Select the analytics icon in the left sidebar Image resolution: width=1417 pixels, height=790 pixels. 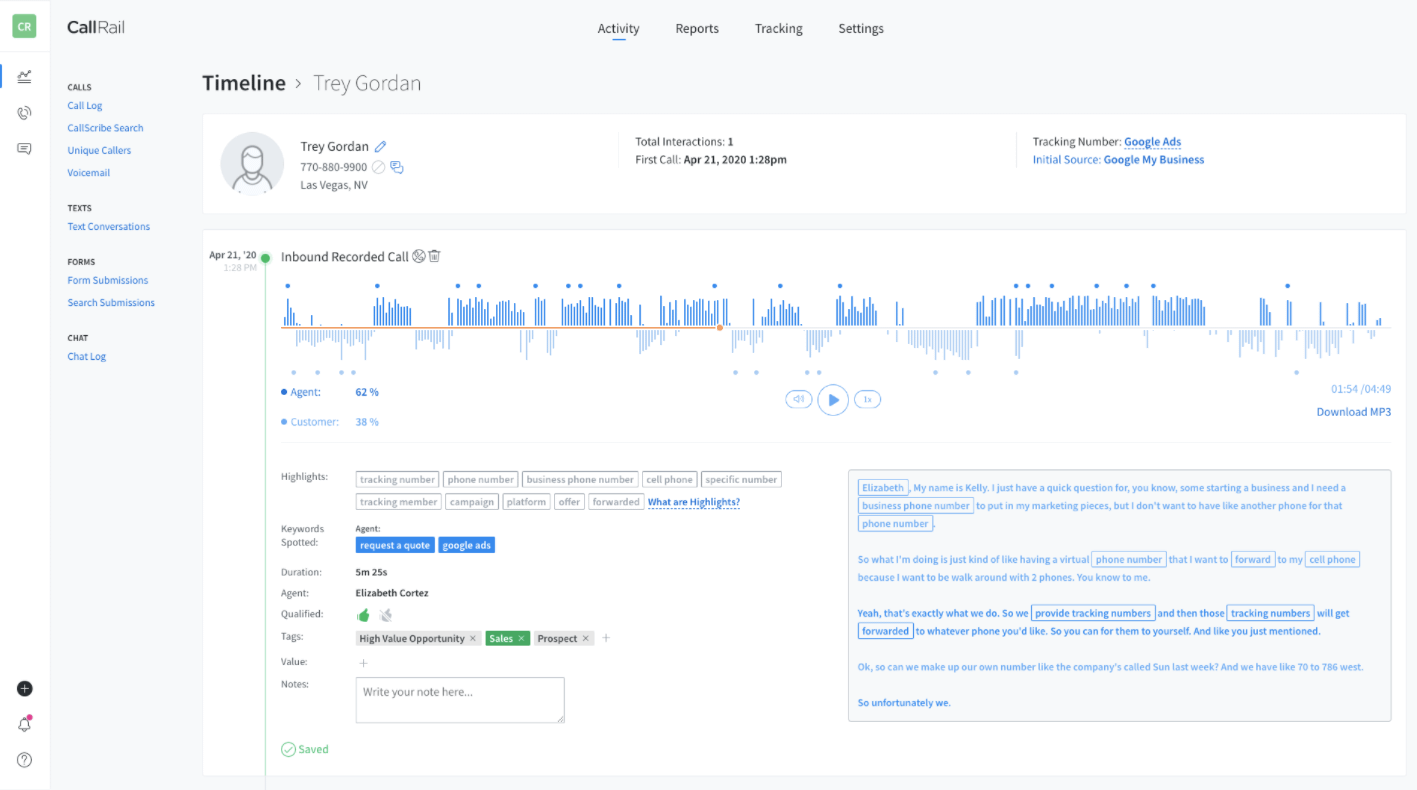coord(24,76)
